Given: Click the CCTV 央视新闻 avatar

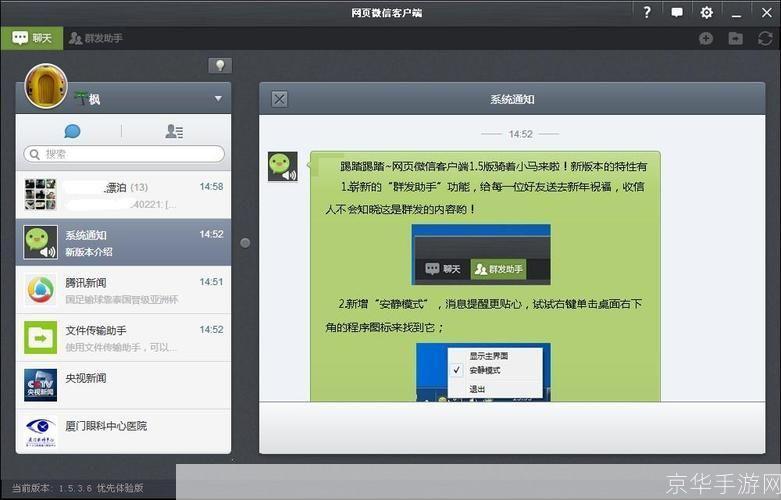Looking at the screenshot, I should coord(40,385).
